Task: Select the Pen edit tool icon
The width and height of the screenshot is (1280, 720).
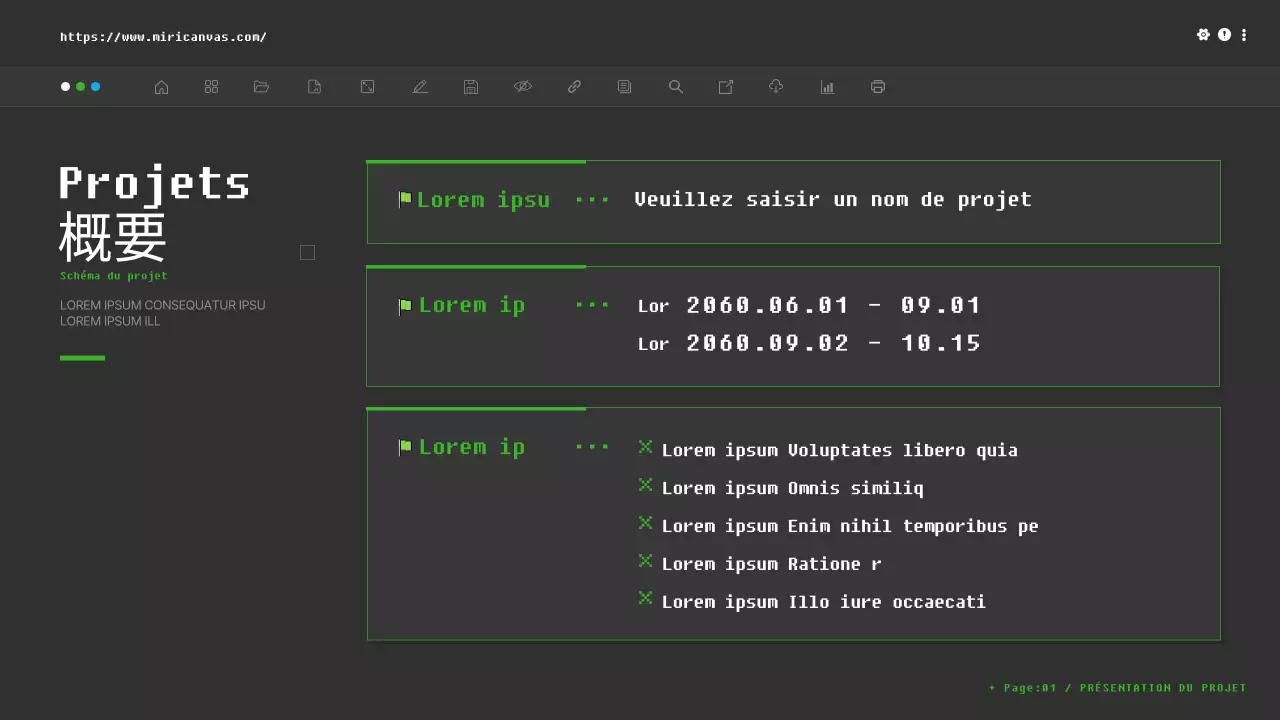Action: pos(420,87)
